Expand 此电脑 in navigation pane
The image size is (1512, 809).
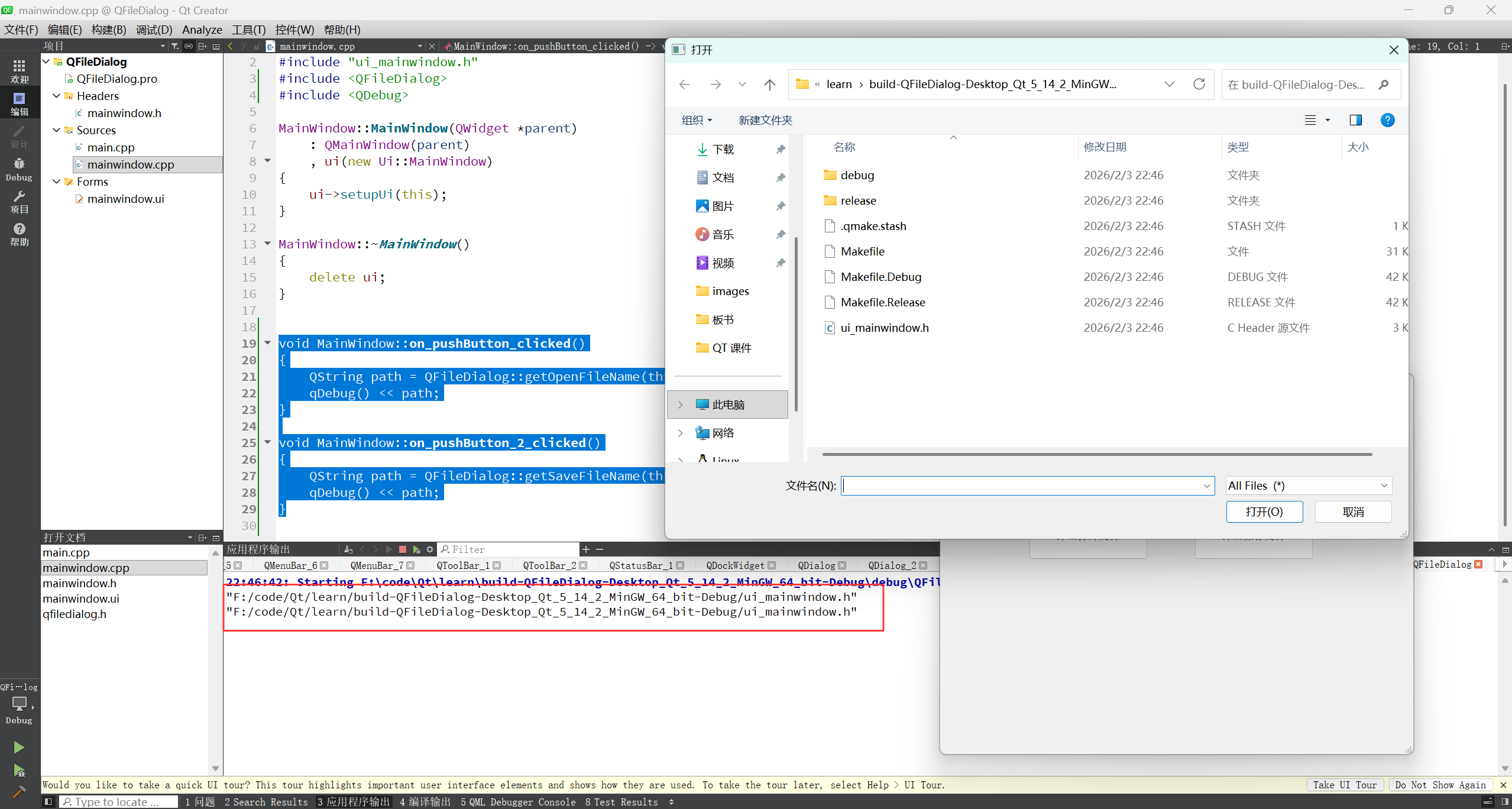coord(681,405)
